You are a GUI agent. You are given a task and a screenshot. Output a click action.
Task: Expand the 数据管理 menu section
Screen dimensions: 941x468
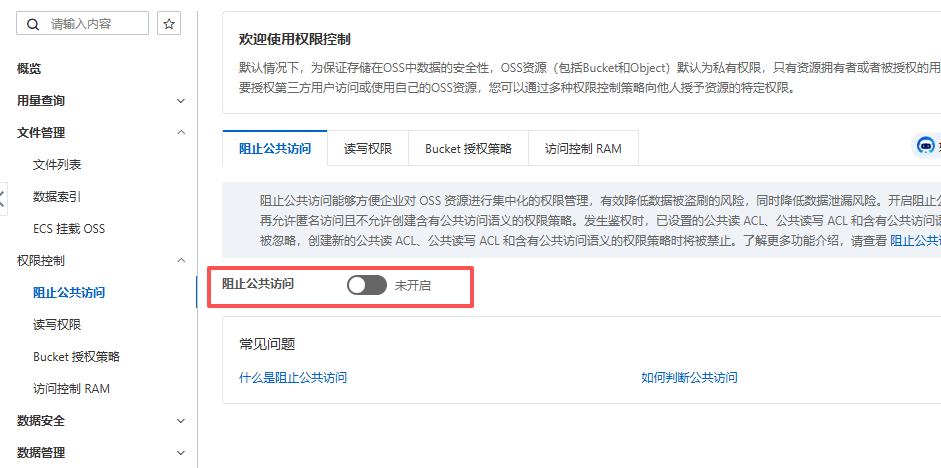click(x=181, y=453)
